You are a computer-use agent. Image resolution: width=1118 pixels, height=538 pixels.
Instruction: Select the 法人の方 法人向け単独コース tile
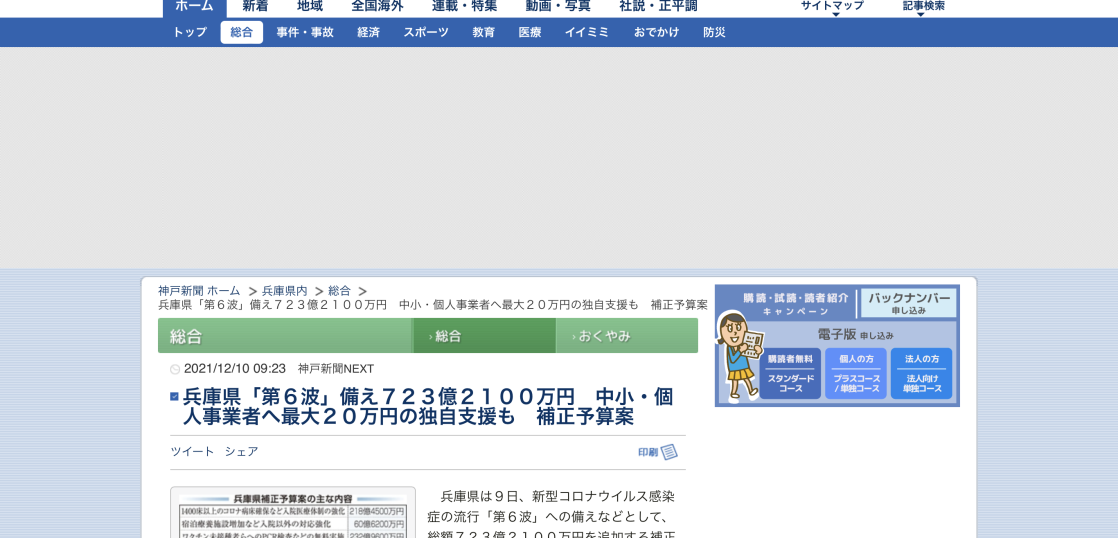tap(921, 373)
